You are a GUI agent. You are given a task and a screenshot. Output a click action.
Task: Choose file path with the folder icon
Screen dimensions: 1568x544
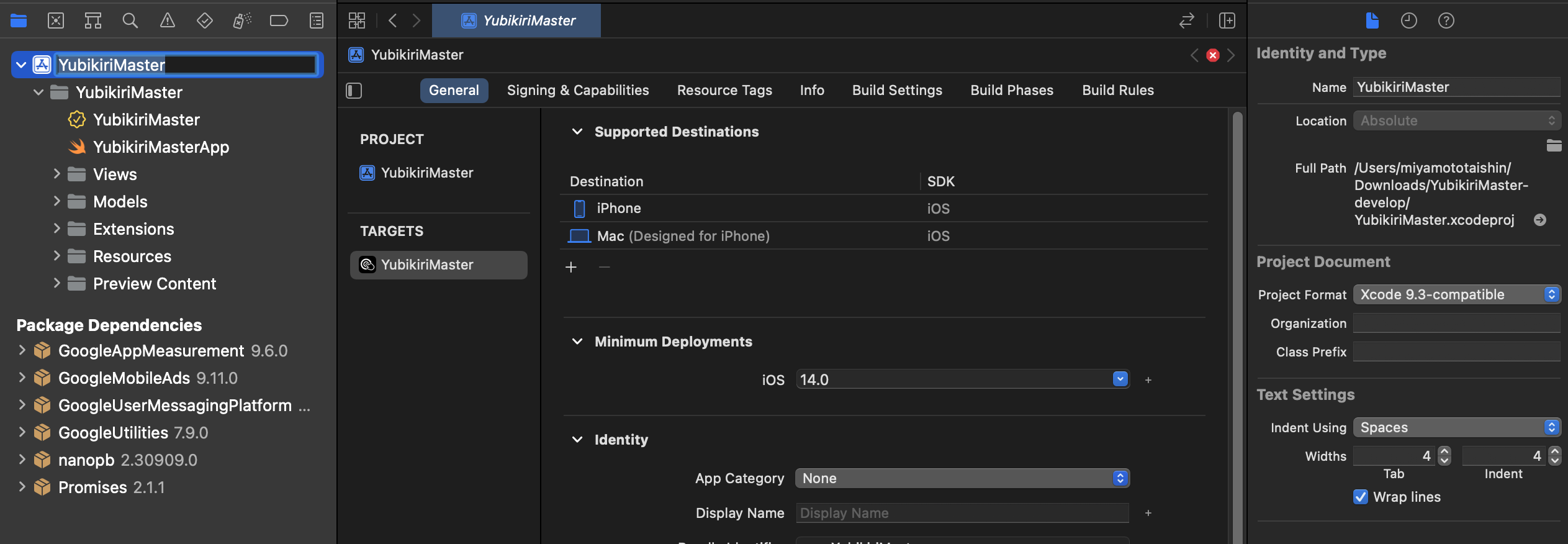point(1554,146)
